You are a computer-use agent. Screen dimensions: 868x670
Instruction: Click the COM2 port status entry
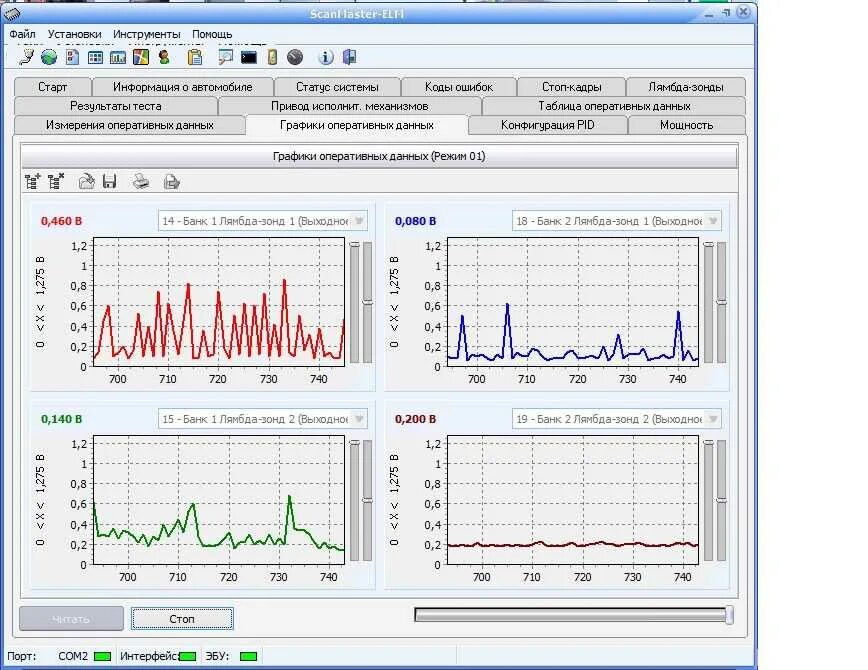pyautogui.click(x=73, y=656)
